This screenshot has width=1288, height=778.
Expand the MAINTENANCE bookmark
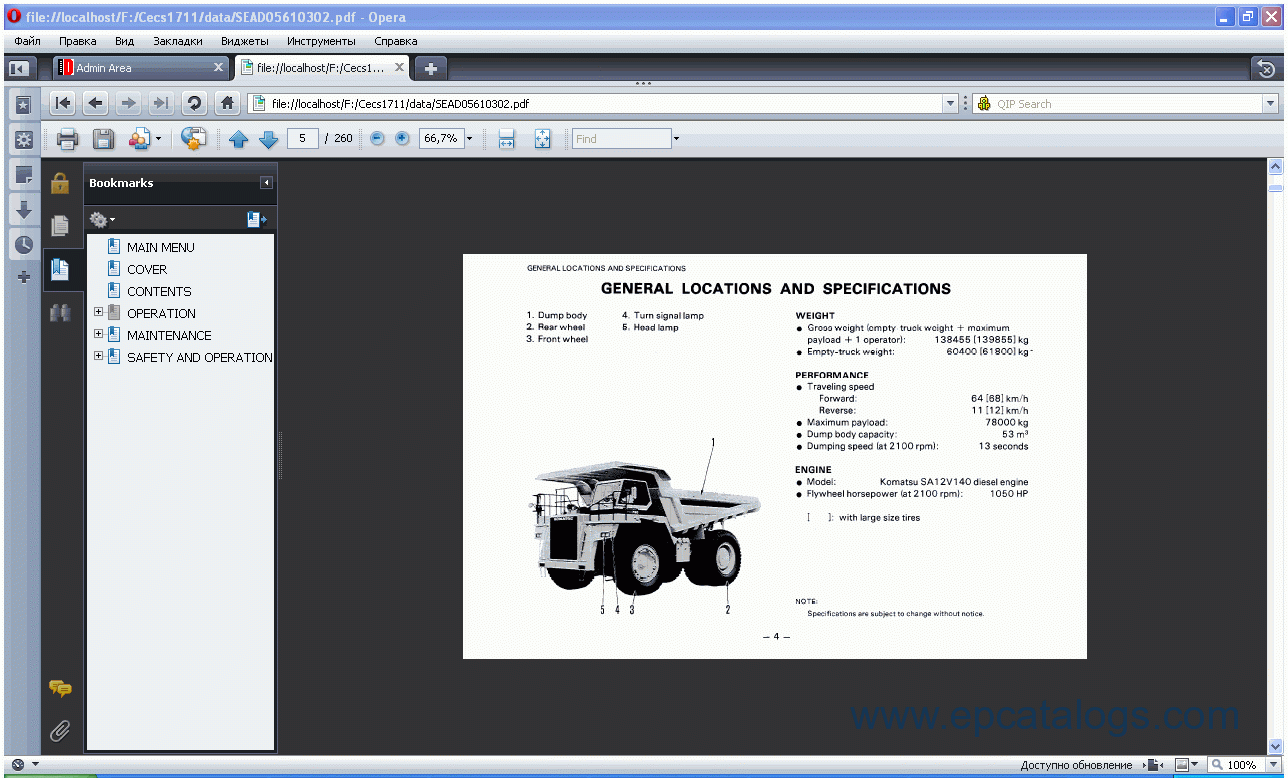tap(98, 335)
